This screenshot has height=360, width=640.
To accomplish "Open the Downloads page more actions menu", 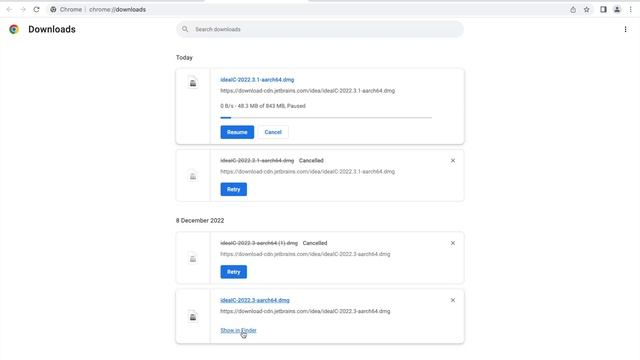I will click(x=625, y=29).
